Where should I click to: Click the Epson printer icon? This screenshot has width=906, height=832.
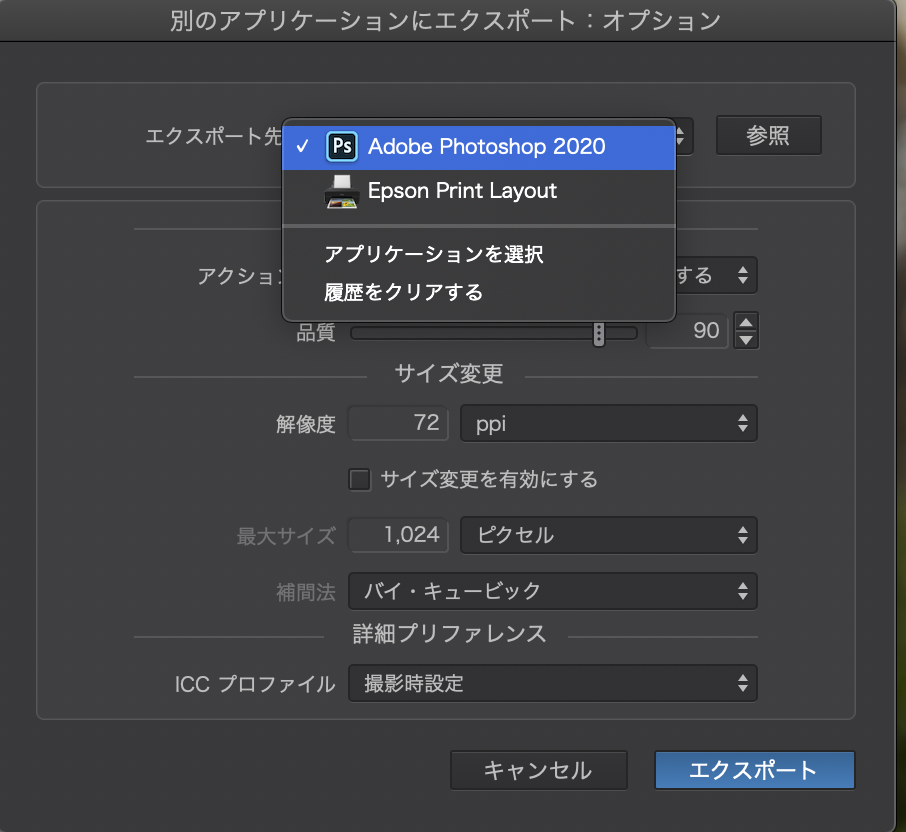(x=341, y=190)
